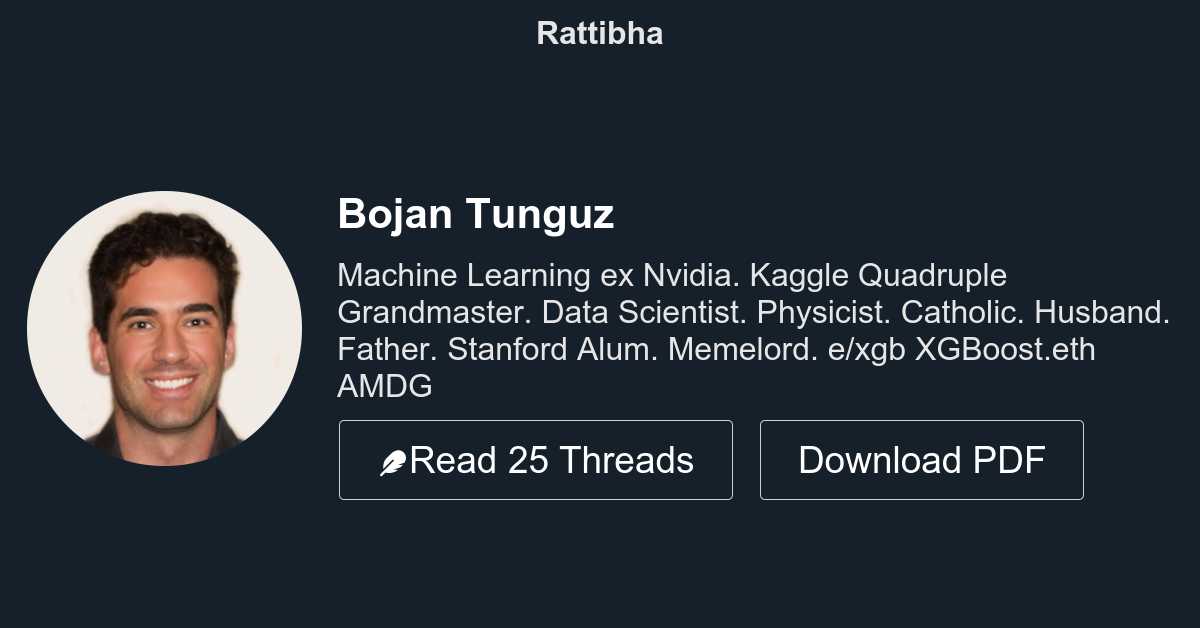
Task: Click the "XGBoost.eth" handle in bio
Action: tap(1005, 351)
